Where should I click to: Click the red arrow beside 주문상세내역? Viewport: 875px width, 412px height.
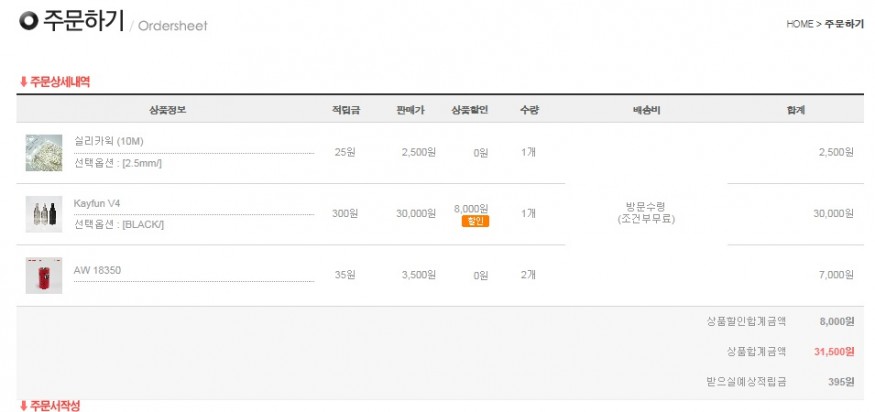tap(23, 82)
